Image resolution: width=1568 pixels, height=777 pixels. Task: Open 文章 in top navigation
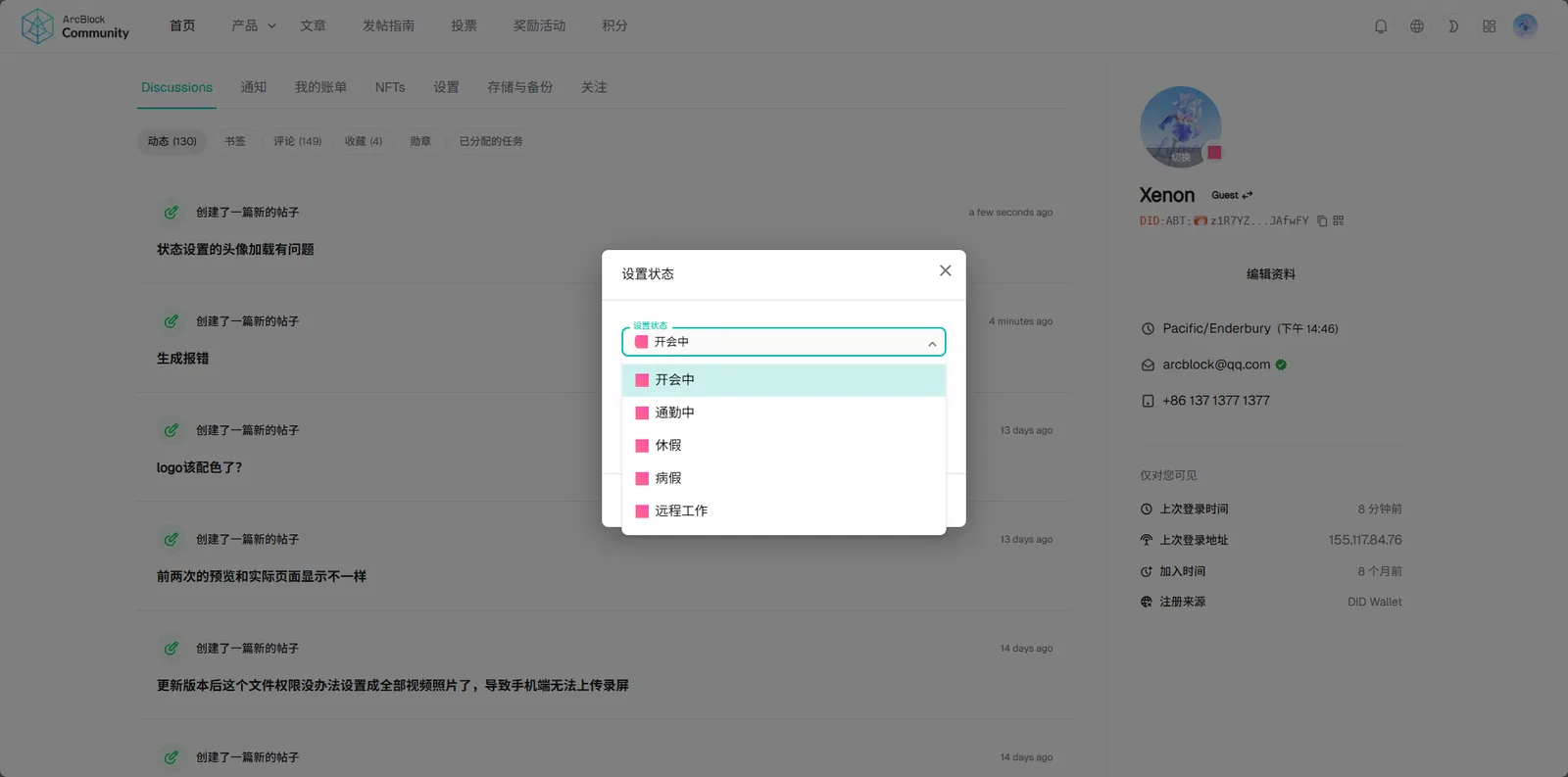tap(314, 25)
